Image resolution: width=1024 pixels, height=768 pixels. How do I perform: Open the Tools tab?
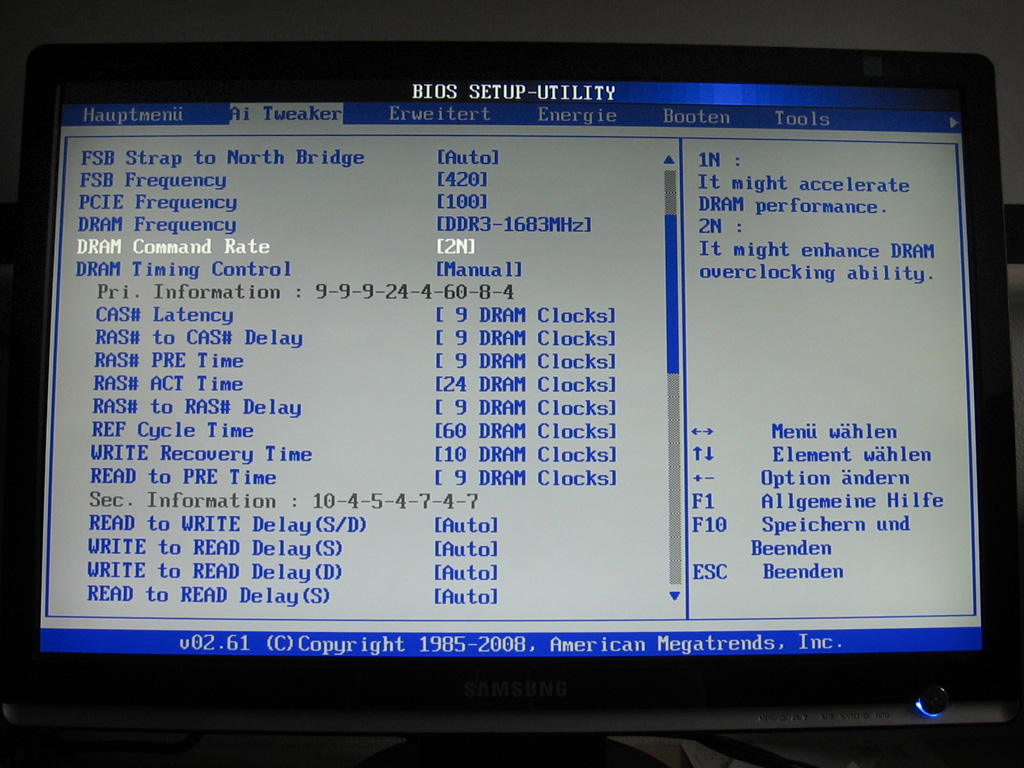[x=802, y=118]
